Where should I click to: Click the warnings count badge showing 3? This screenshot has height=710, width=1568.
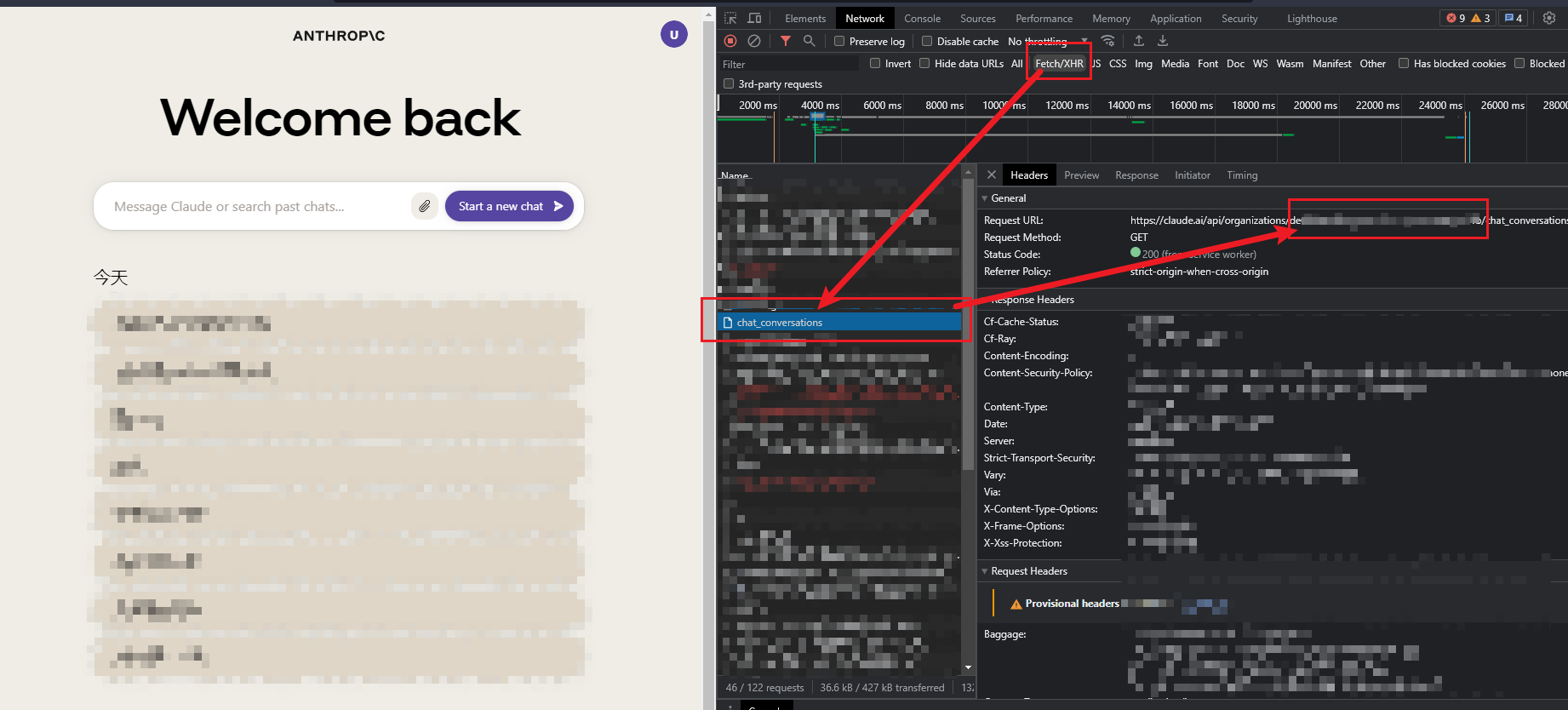click(1481, 18)
